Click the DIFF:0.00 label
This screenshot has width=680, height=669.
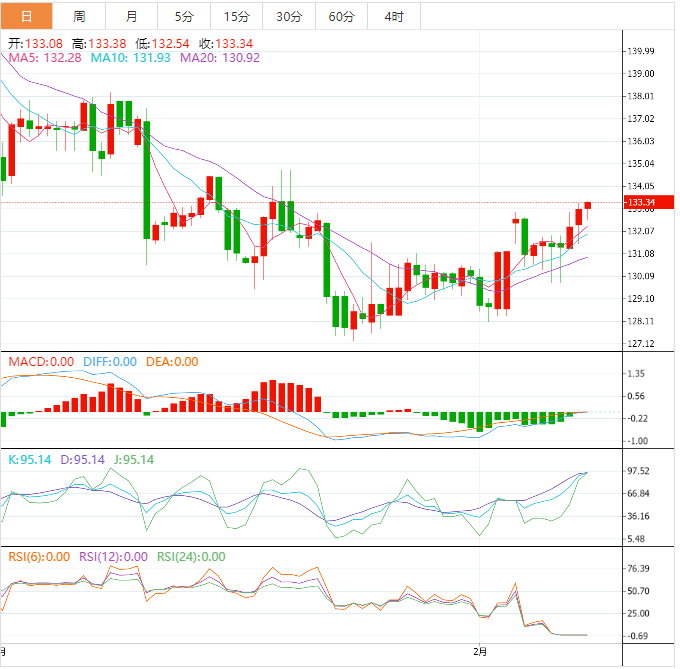point(110,362)
